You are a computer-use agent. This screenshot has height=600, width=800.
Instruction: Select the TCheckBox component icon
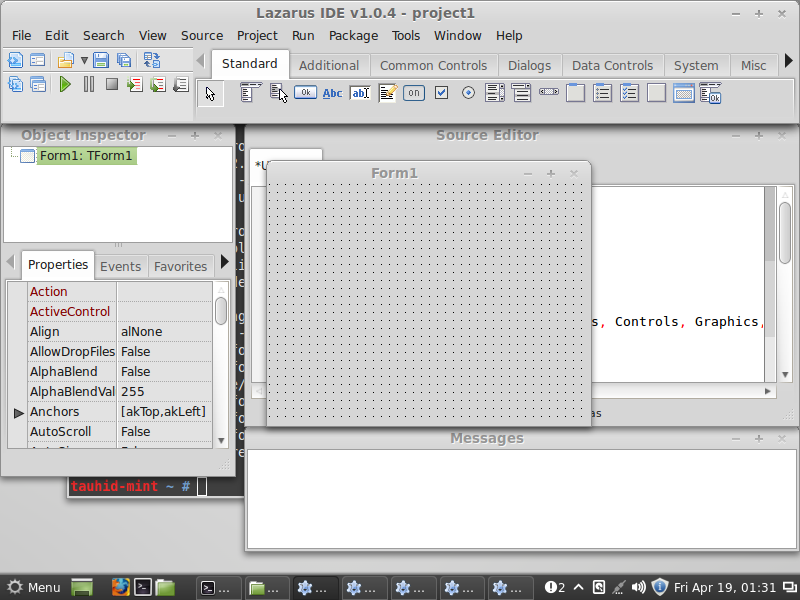coord(441,93)
